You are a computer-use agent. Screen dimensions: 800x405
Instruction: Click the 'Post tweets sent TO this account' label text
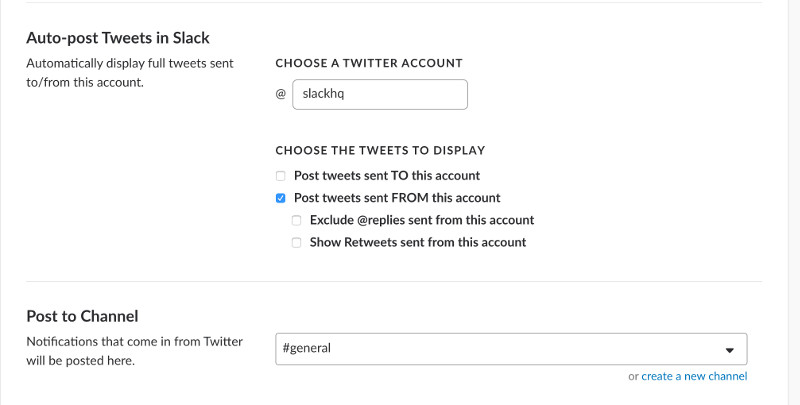387,175
